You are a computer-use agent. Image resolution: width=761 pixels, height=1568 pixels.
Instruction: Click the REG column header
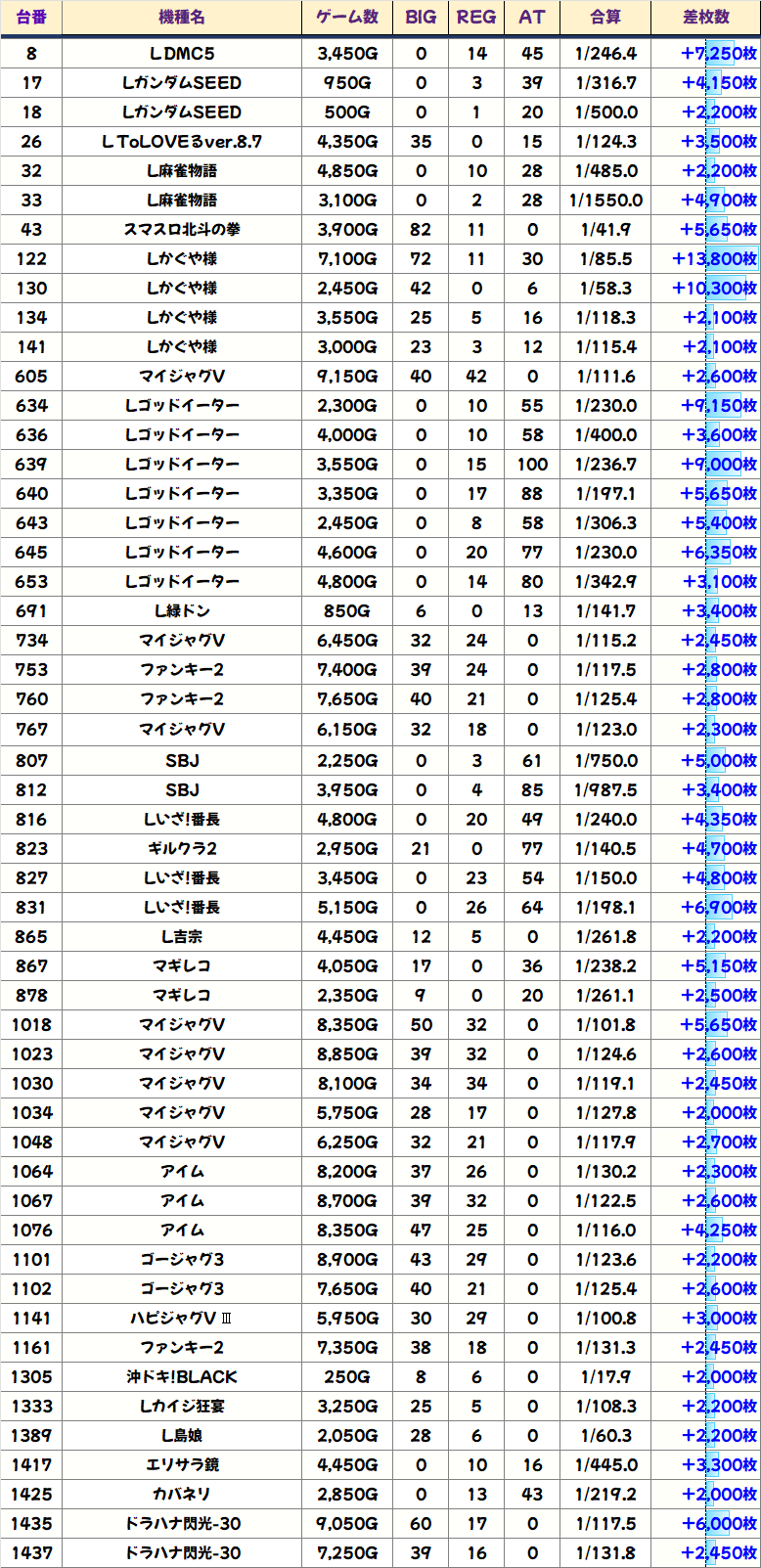pos(476,18)
